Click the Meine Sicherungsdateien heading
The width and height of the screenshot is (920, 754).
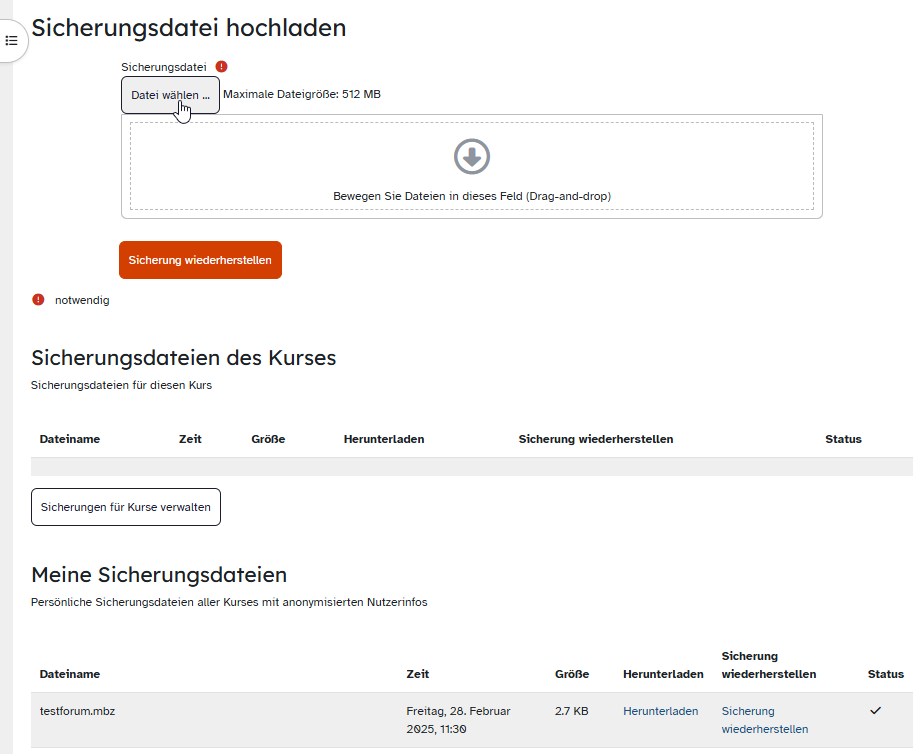click(x=159, y=574)
